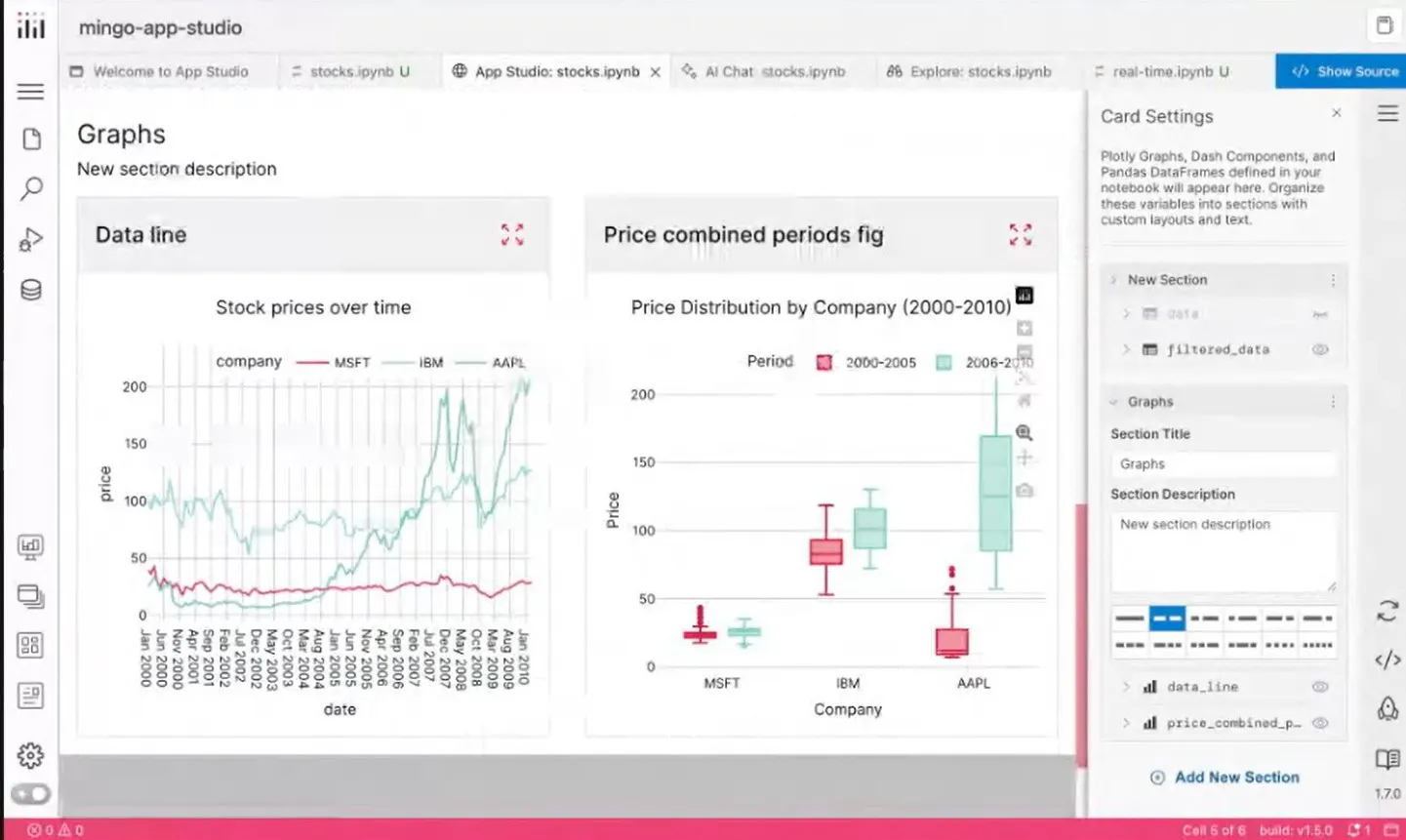Viewport: 1406px width, 840px height.
Task: Open the right panel list menu icon
Action: (x=1387, y=114)
